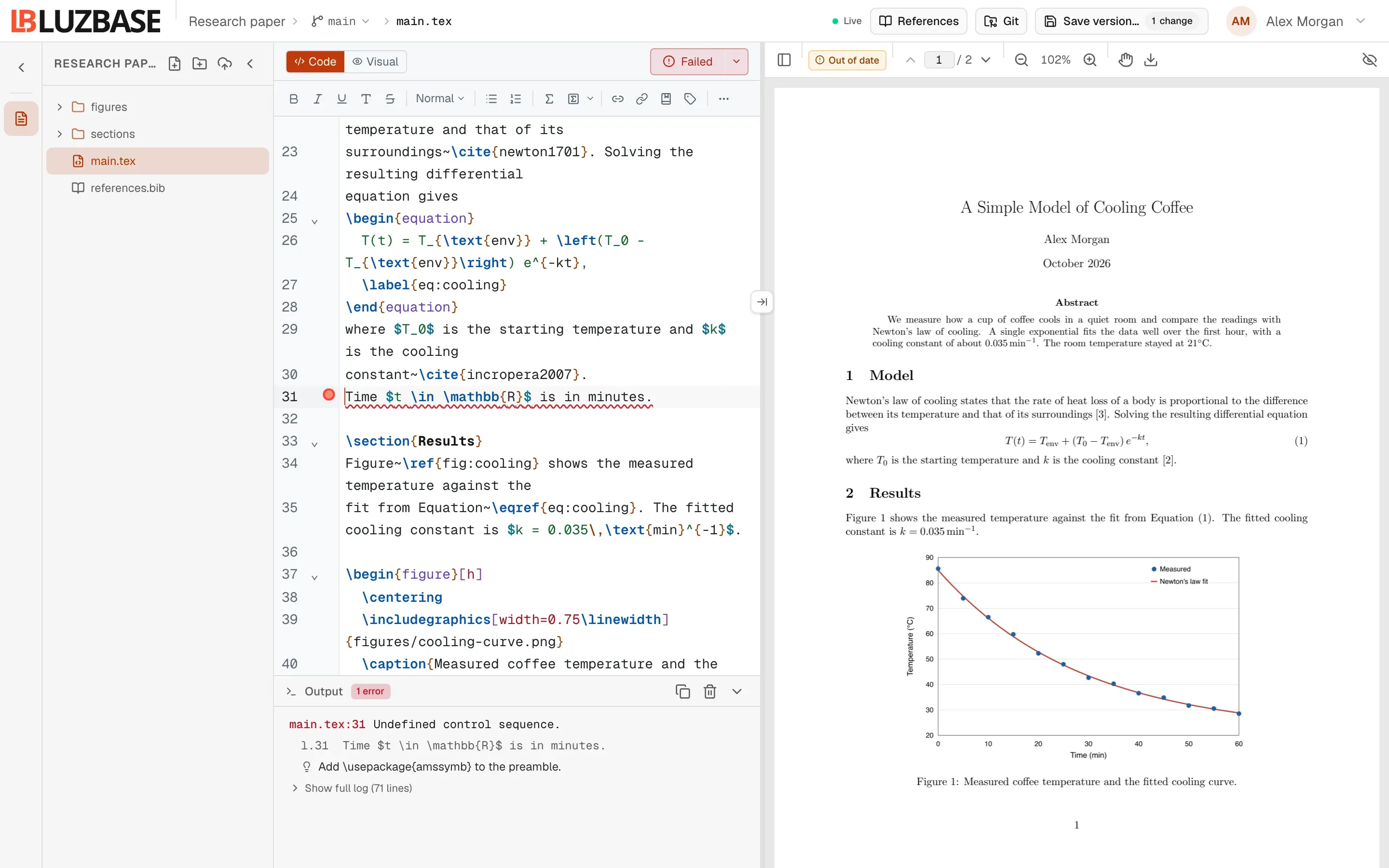This screenshot has height=868, width=1389.
Task: Clear the output log with trash icon
Action: (x=710, y=691)
